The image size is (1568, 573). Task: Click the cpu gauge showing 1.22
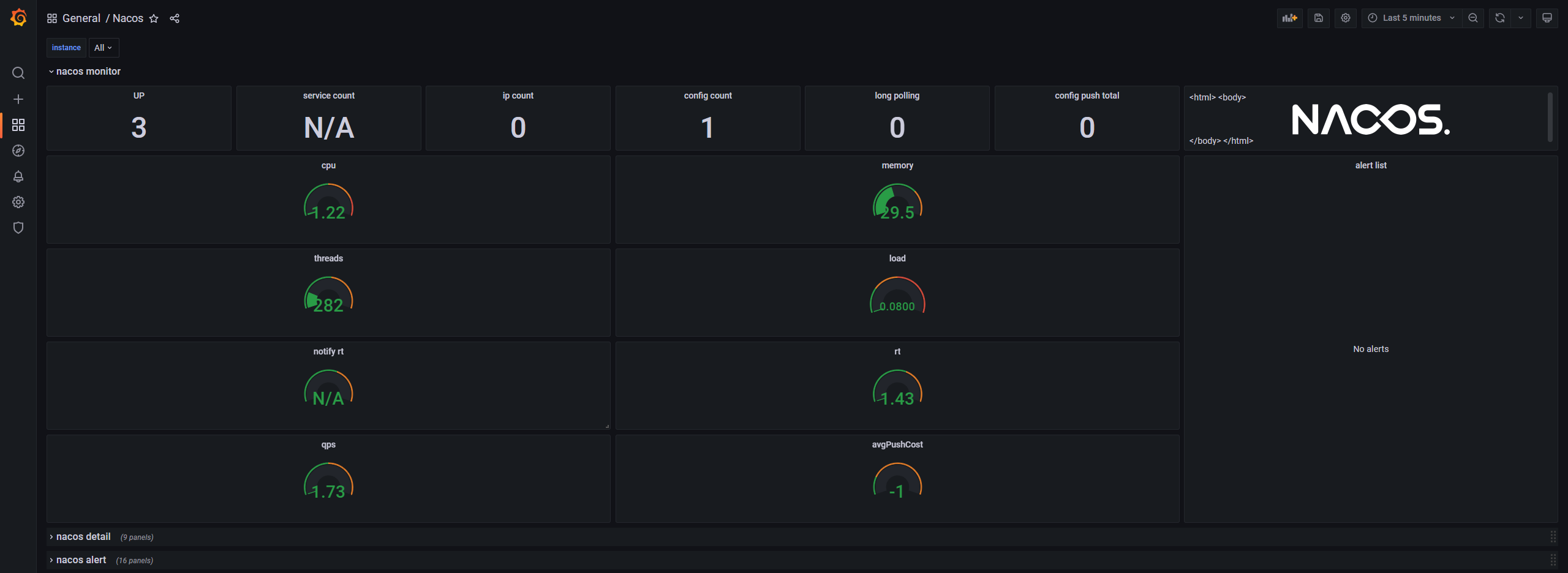coord(328,202)
